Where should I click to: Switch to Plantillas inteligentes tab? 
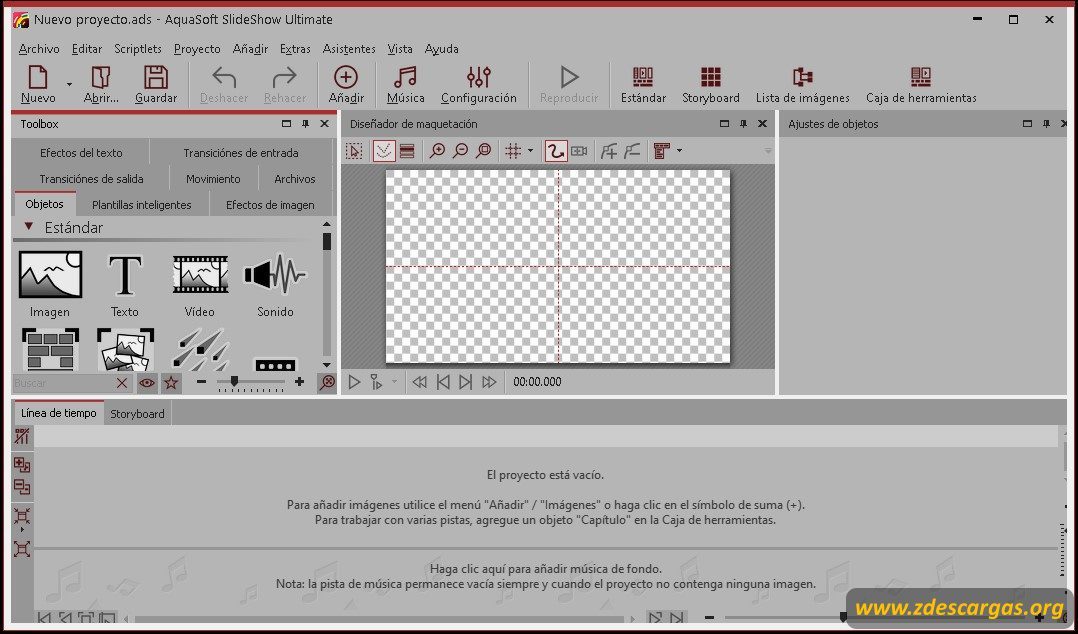pos(142,205)
